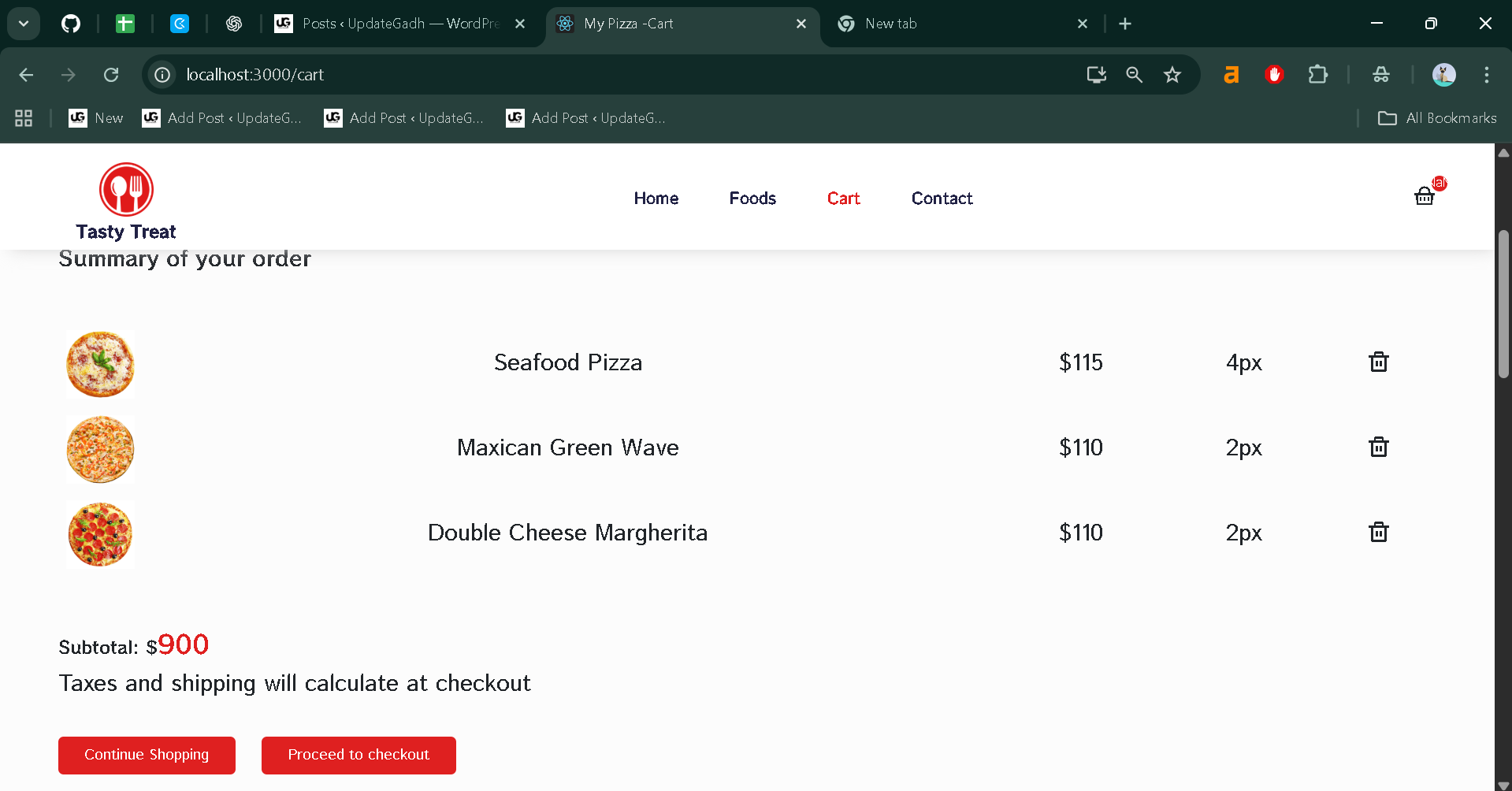Click the localhost:3000/cart address bar
The width and height of the screenshot is (1512, 791).
(x=552, y=75)
